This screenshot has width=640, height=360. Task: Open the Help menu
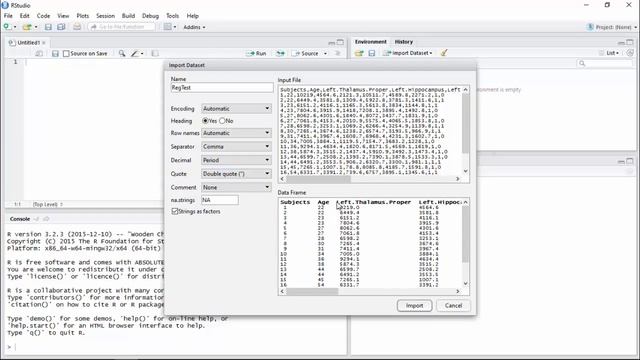coord(193,16)
